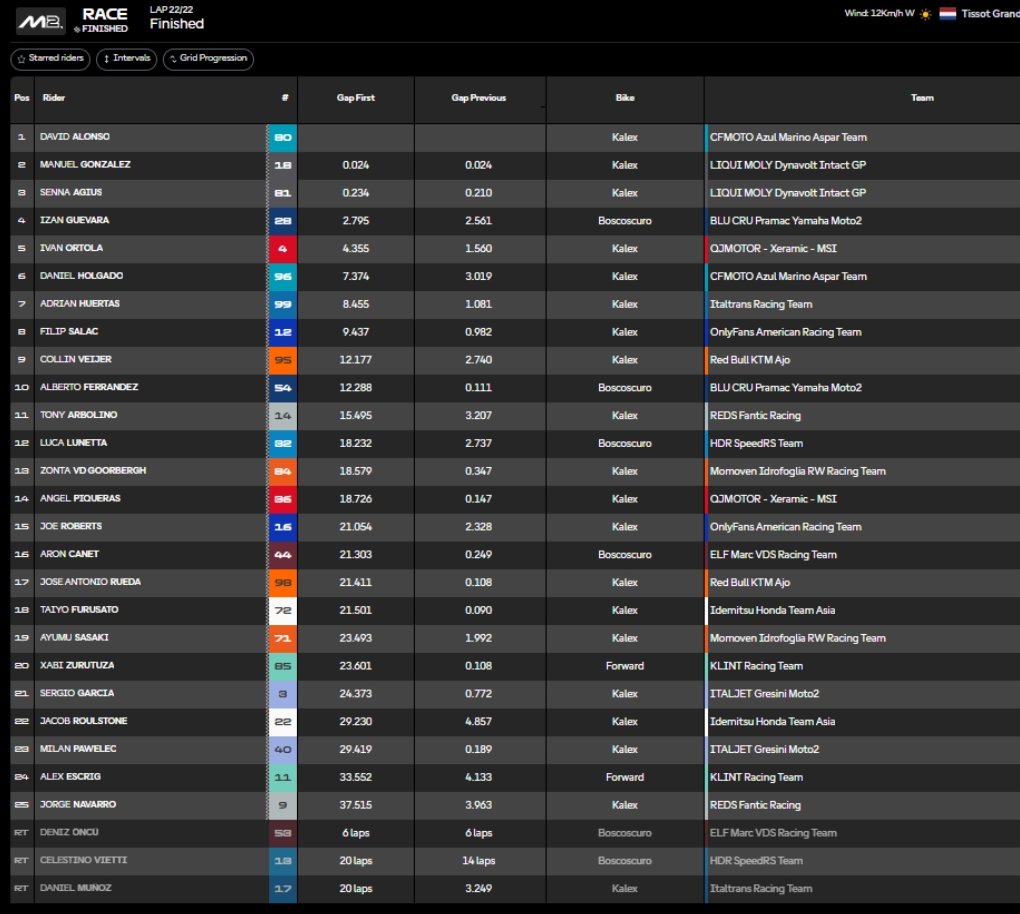Select rider JACOB ROULSTONE
Viewport: 1020px width, 914px height.
[x=83, y=721]
